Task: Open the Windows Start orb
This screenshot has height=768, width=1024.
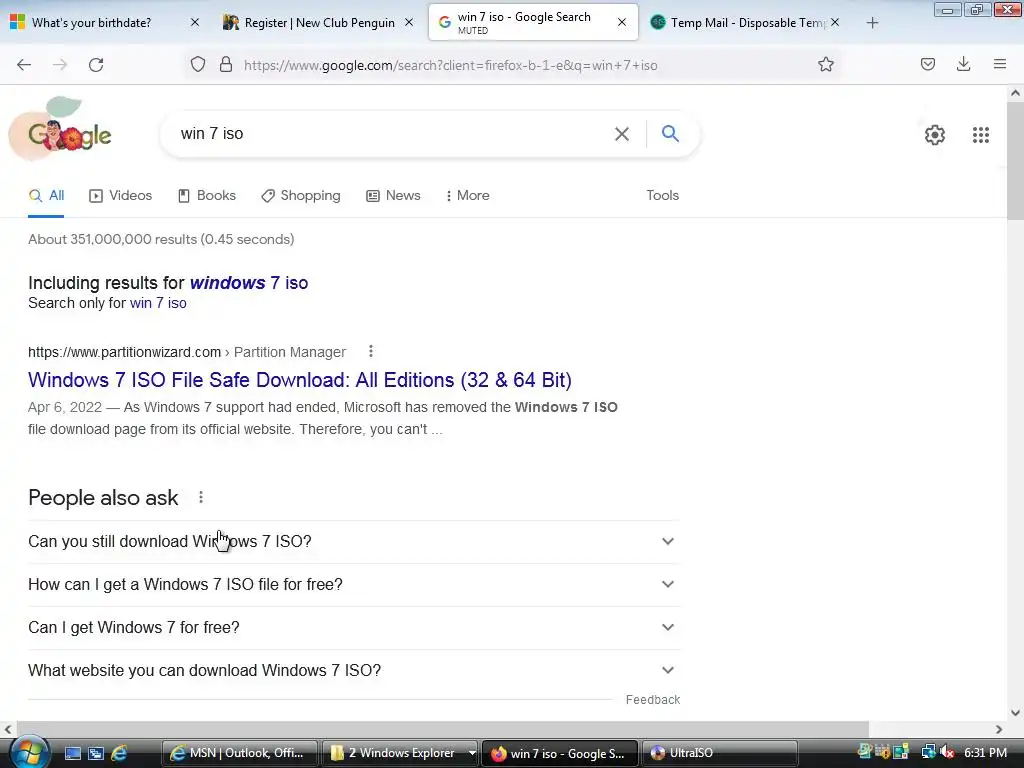Action: [29, 752]
